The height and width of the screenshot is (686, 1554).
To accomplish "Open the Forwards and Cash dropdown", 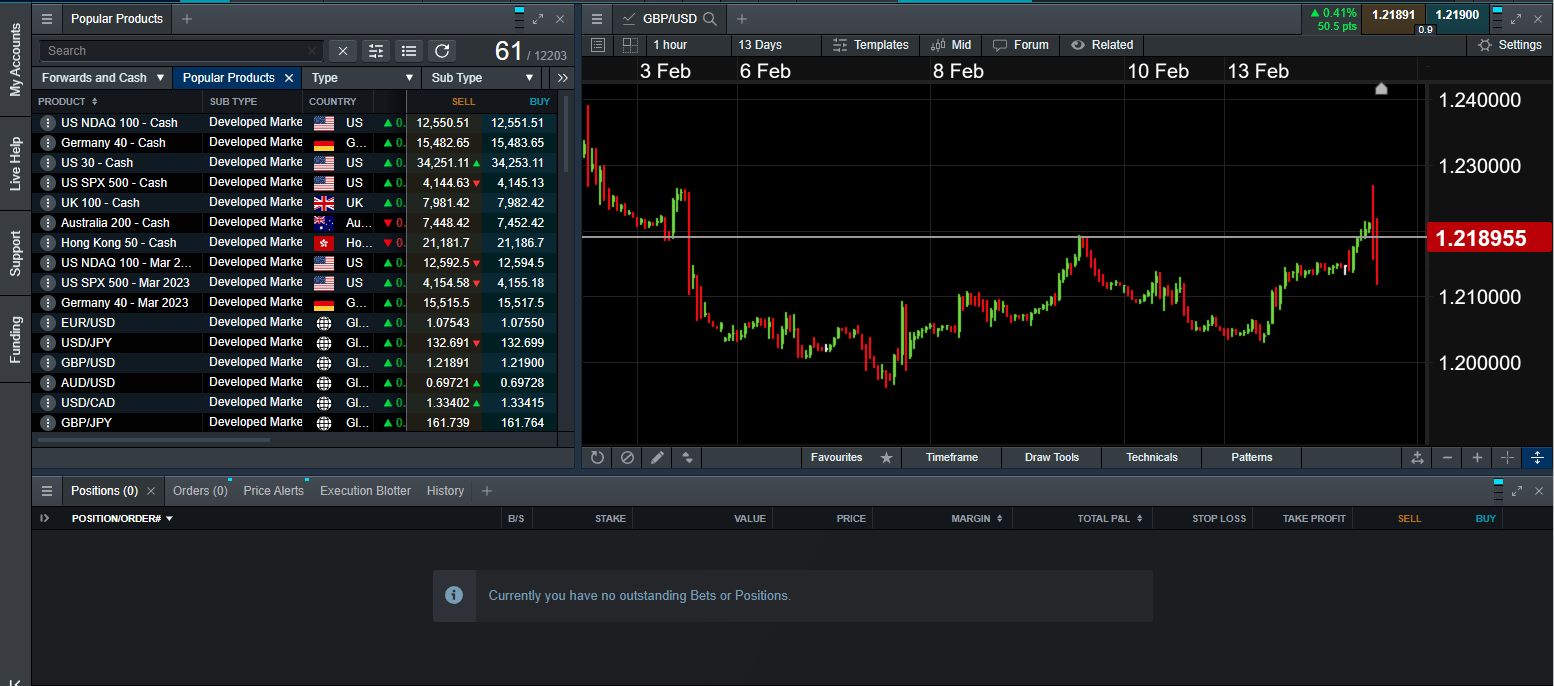I will click(102, 78).
